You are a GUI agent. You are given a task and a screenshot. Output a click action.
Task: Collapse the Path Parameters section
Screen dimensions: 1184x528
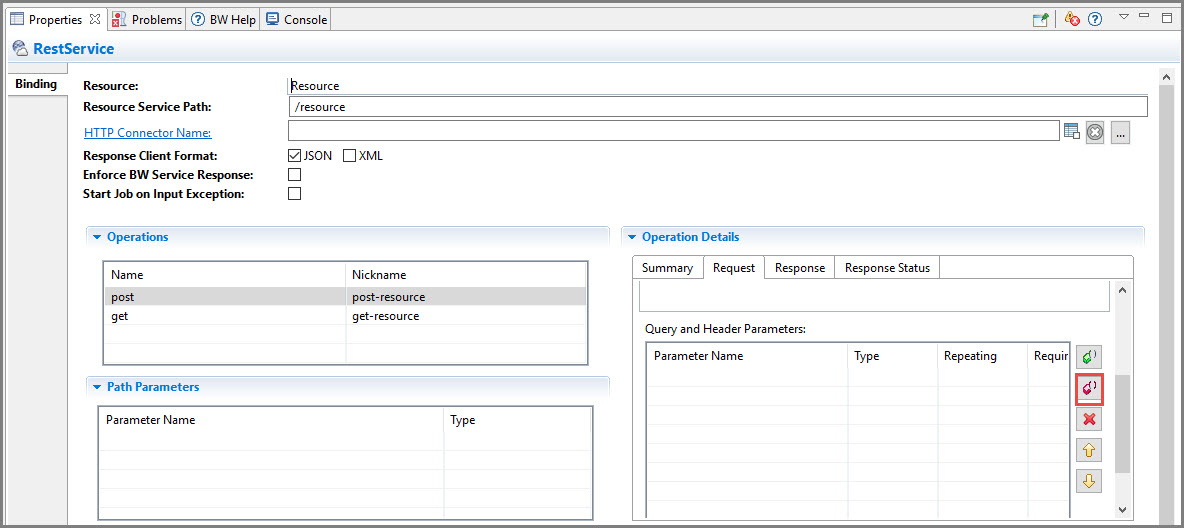pyautogui.click(x=97, y=387)
